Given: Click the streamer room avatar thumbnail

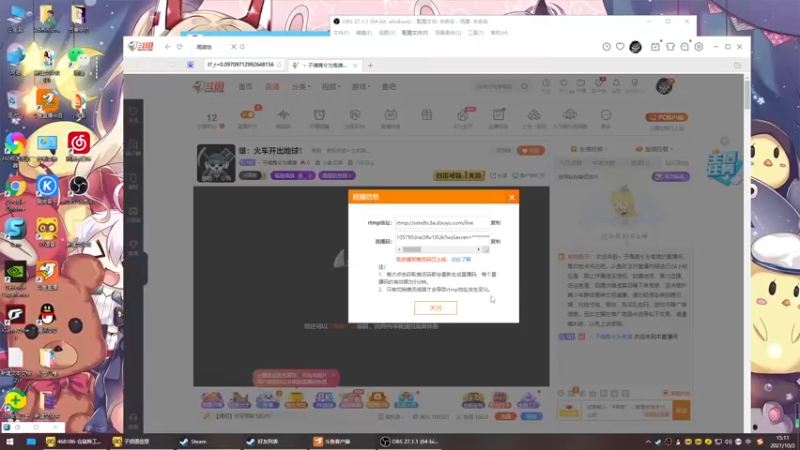Looking at the screenshot, I should click(x=216, y=163).
